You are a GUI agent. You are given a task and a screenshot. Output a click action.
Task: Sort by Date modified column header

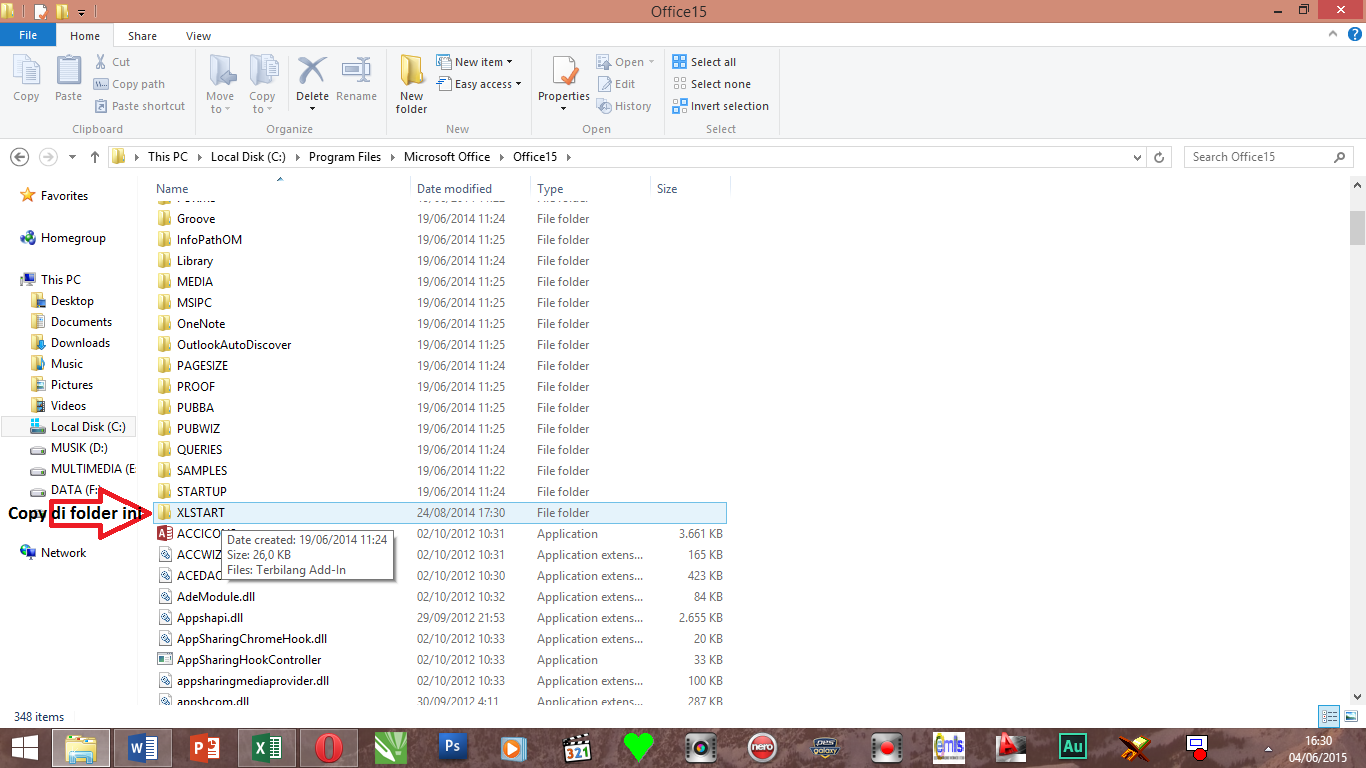pyautogui.click(x=472, y=188)
